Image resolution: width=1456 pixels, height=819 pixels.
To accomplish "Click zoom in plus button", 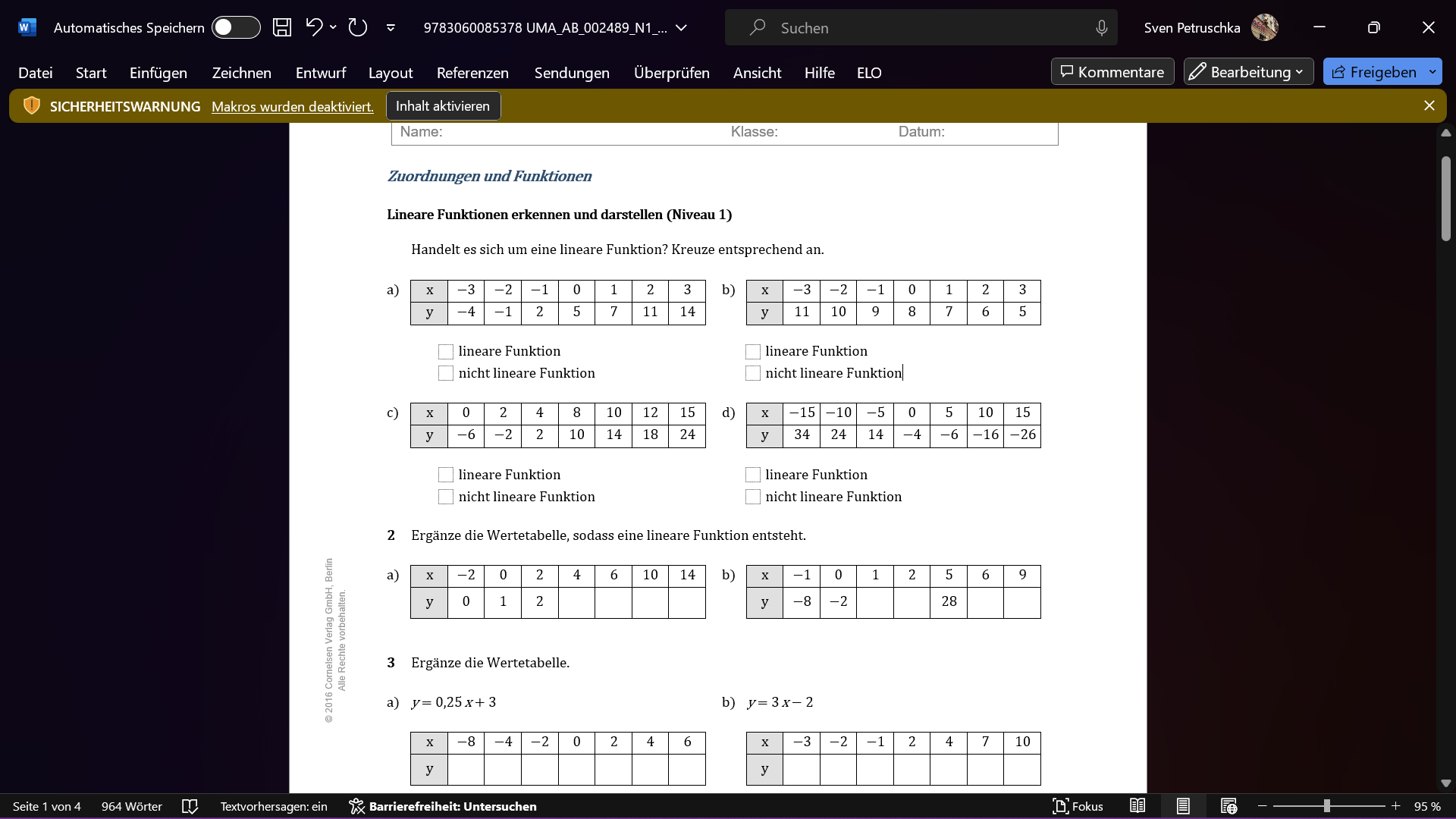I will tap(1395, 806).
